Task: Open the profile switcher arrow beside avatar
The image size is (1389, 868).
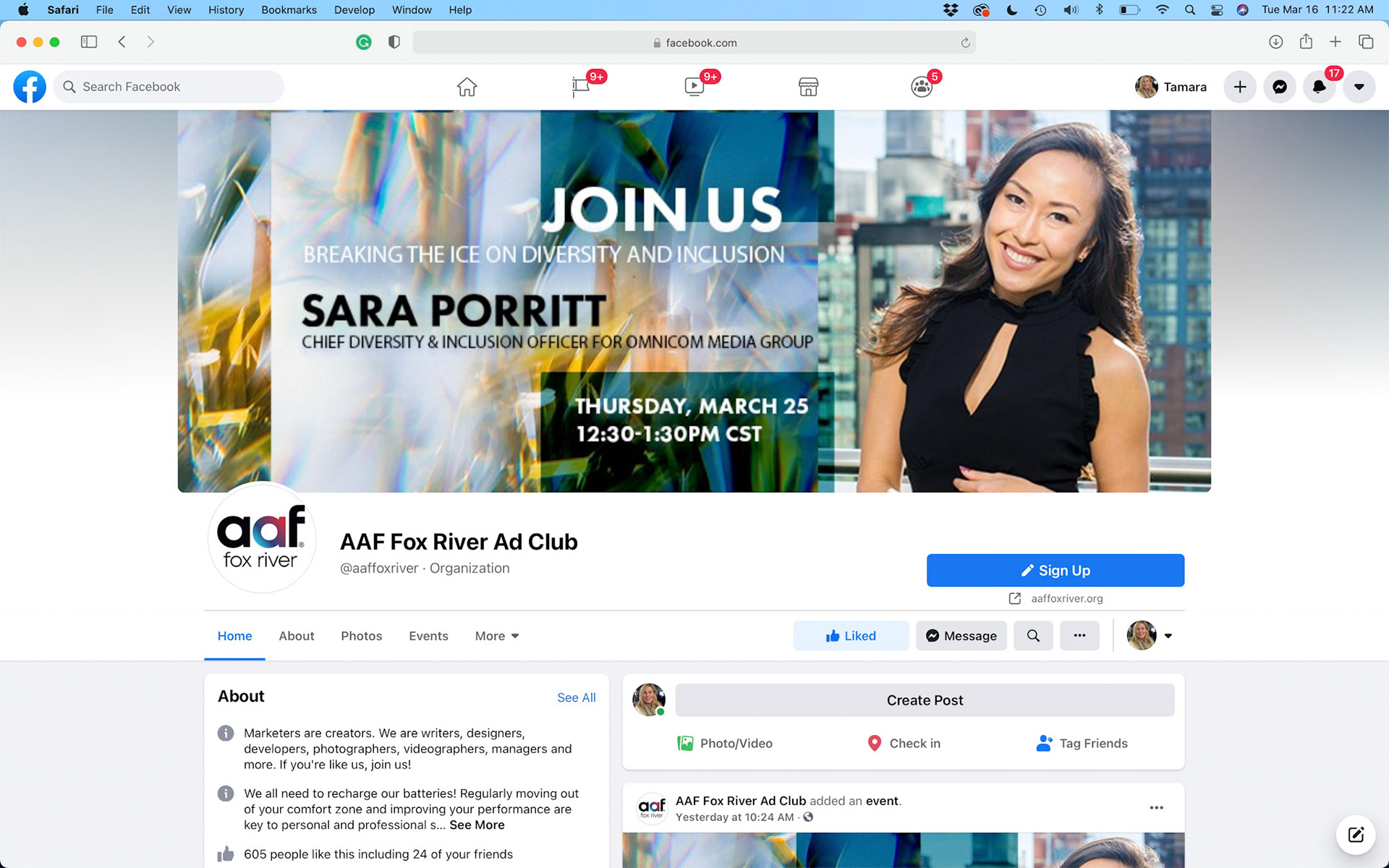Action: [x=1168, y=636]
